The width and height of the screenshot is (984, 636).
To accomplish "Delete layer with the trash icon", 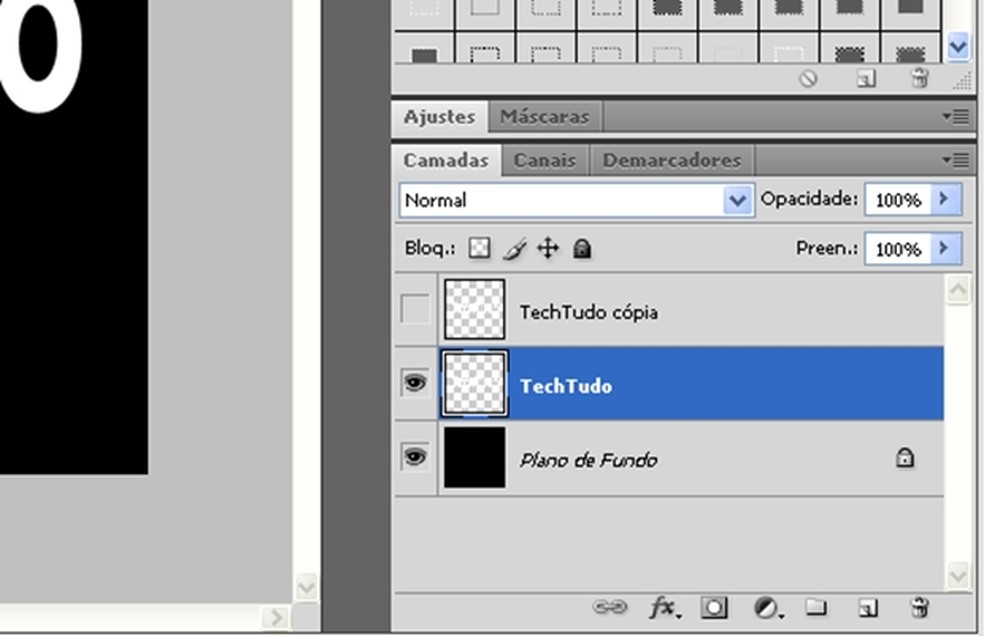I will click(919, 608).
